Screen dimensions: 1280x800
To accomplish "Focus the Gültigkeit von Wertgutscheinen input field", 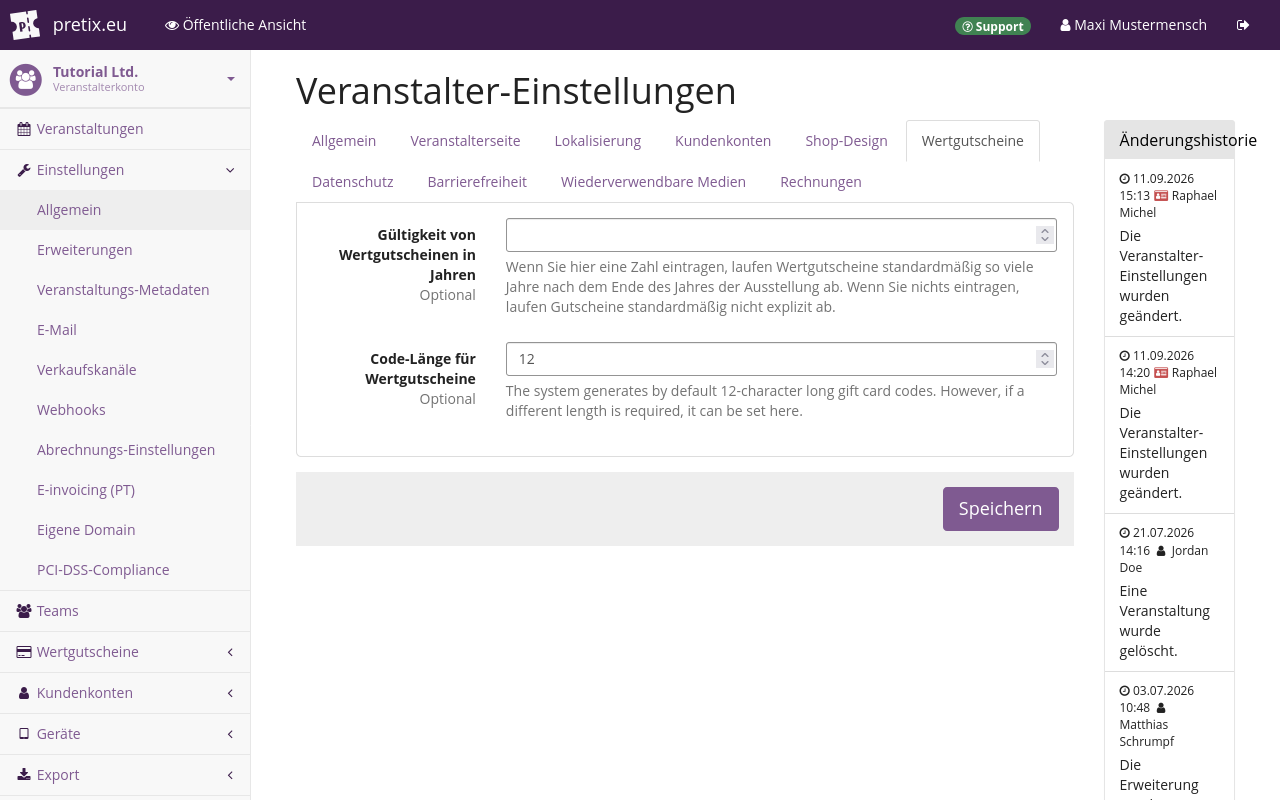I will click(781, 235).
